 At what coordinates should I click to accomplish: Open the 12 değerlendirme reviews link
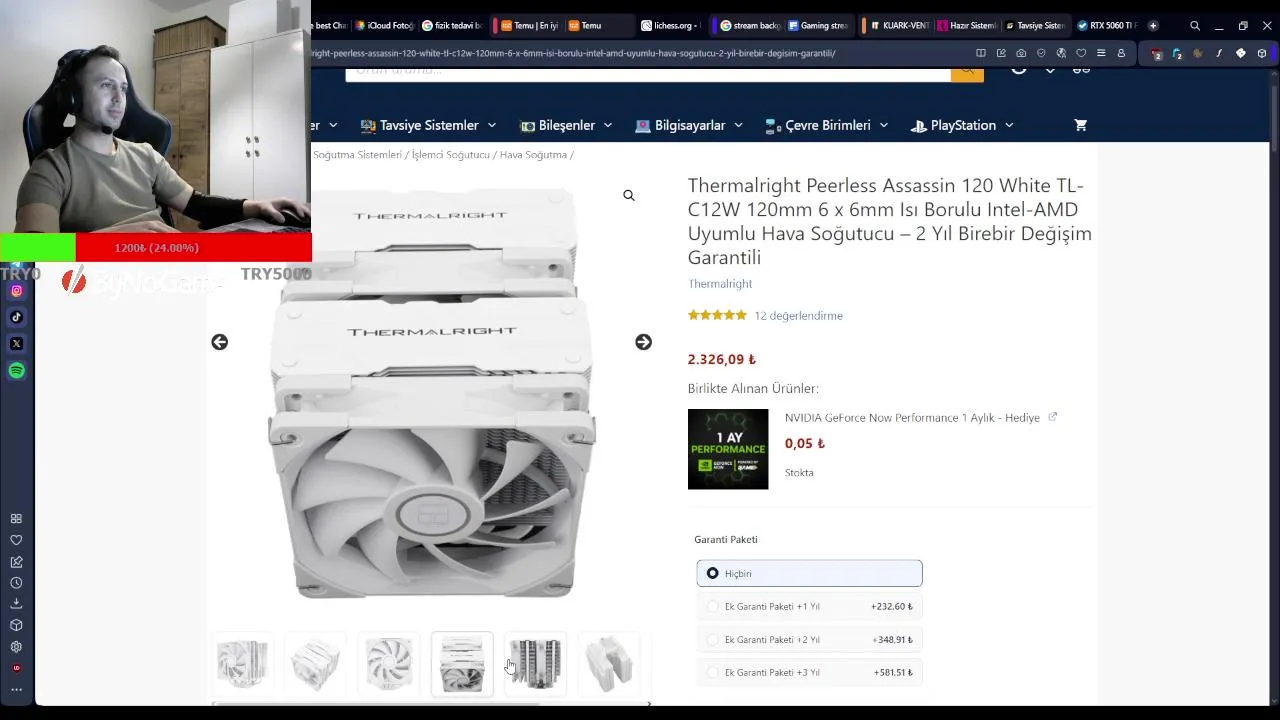tap(798, 315)
